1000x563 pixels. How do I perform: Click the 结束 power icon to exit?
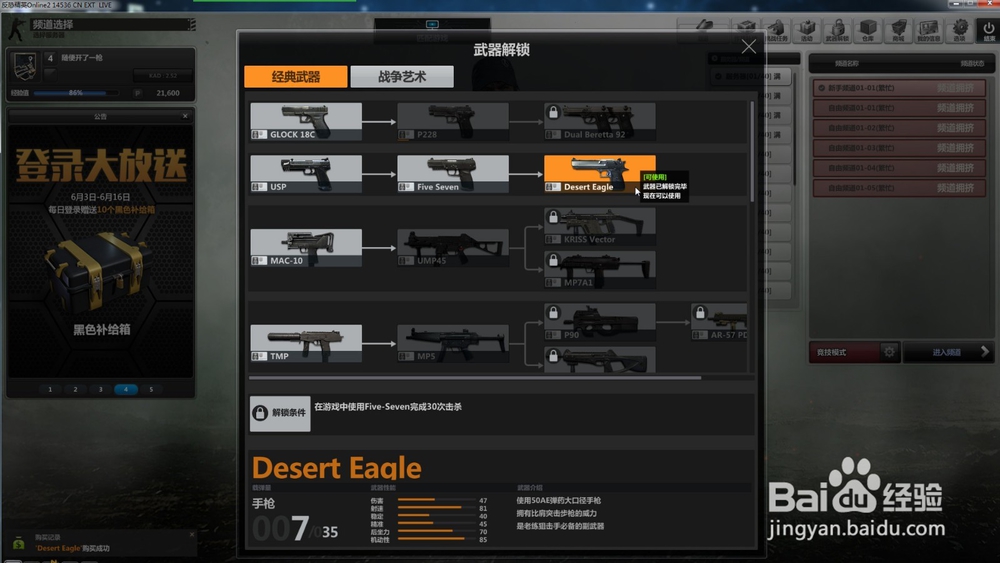[989, 30]
